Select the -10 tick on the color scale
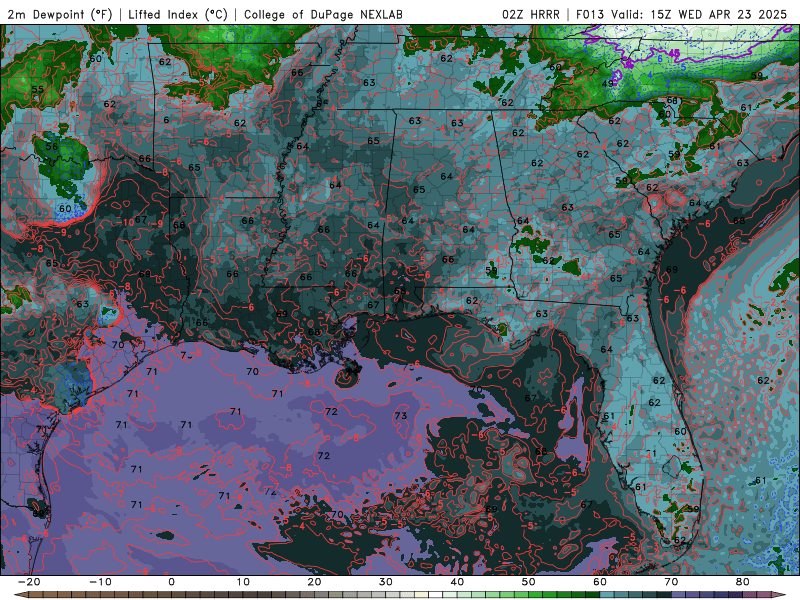The height and width of the screenshot is (600, 800). click(x=100, y=582)
